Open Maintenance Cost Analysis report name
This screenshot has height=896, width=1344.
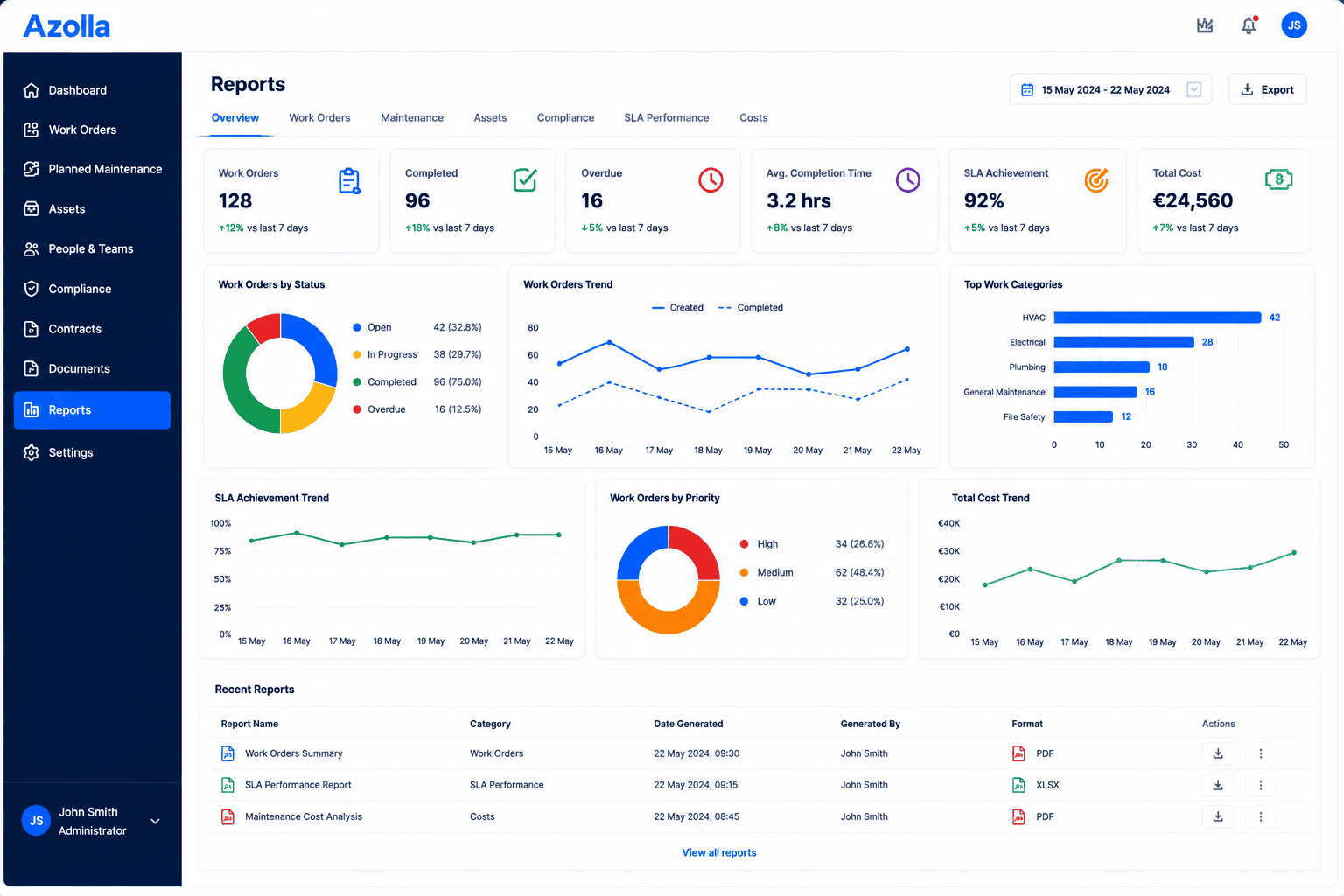[304, 816]
